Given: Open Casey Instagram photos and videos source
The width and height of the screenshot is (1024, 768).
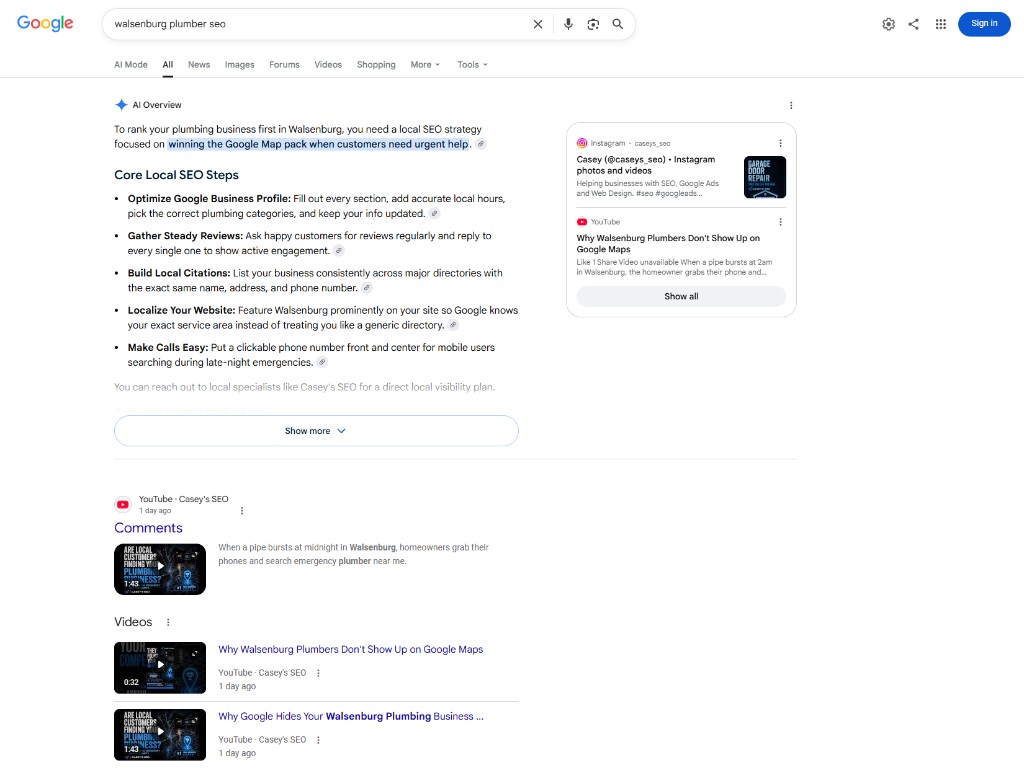Looking at the screenshot, I should point(646,165).
